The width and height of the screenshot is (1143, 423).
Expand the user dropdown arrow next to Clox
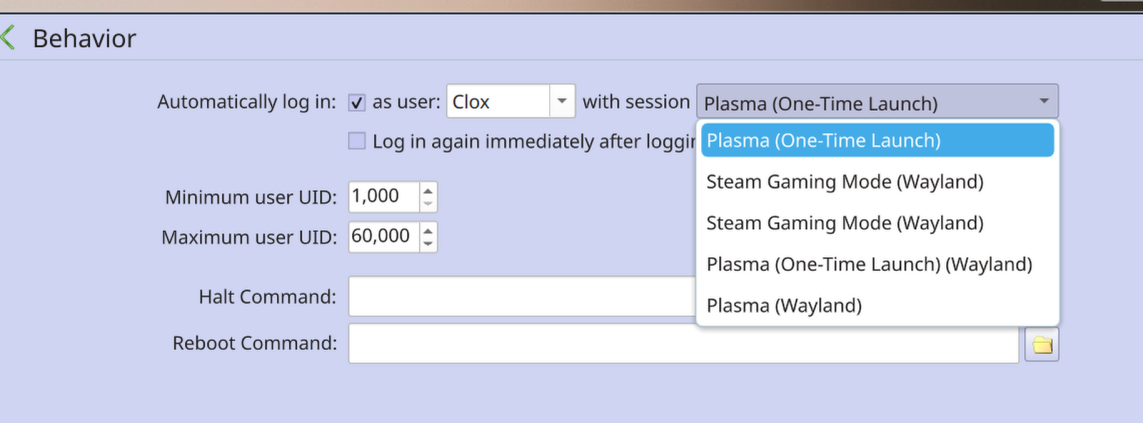[562, 101]
